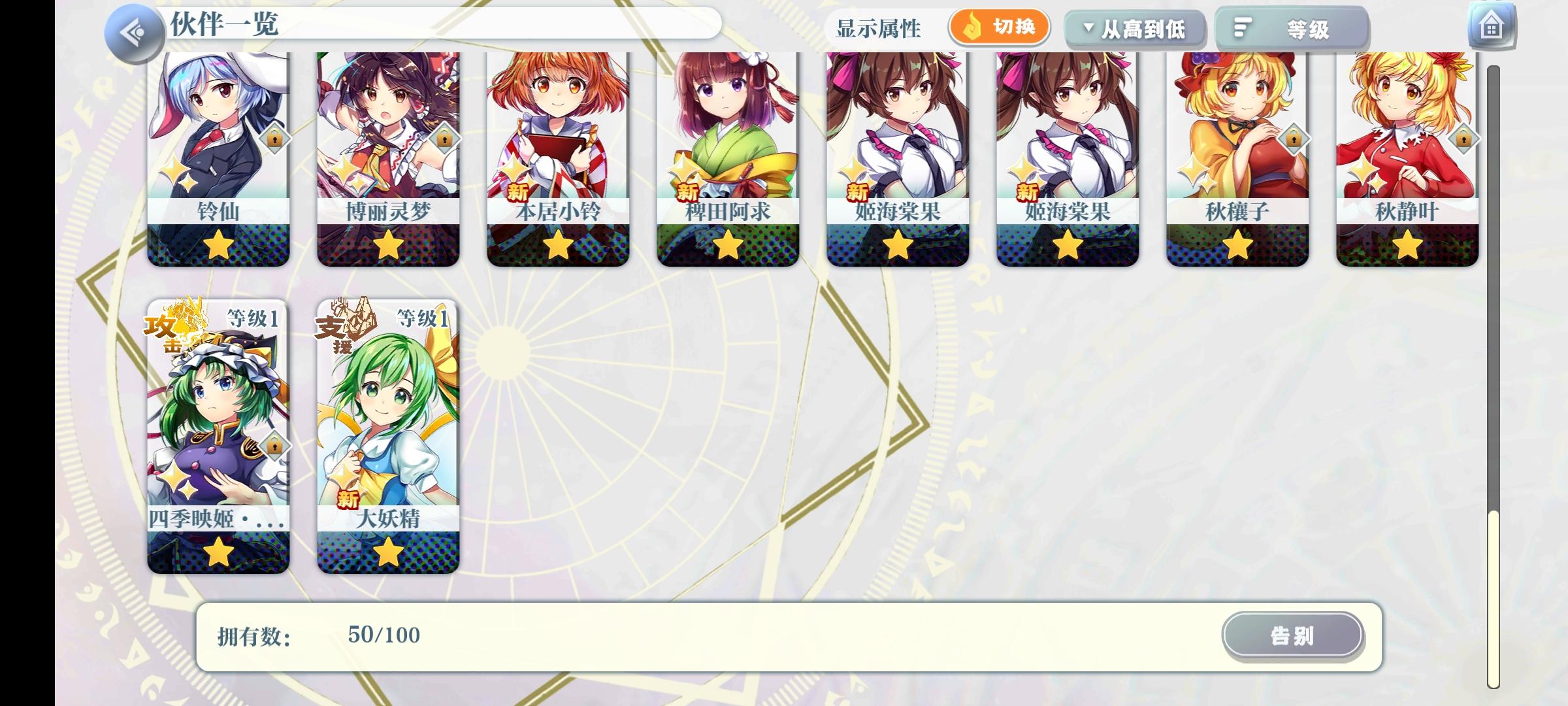Toggle lock icon on 秋穰子 card
This screenshot has height=706, width=1568.
point(1294,139)
